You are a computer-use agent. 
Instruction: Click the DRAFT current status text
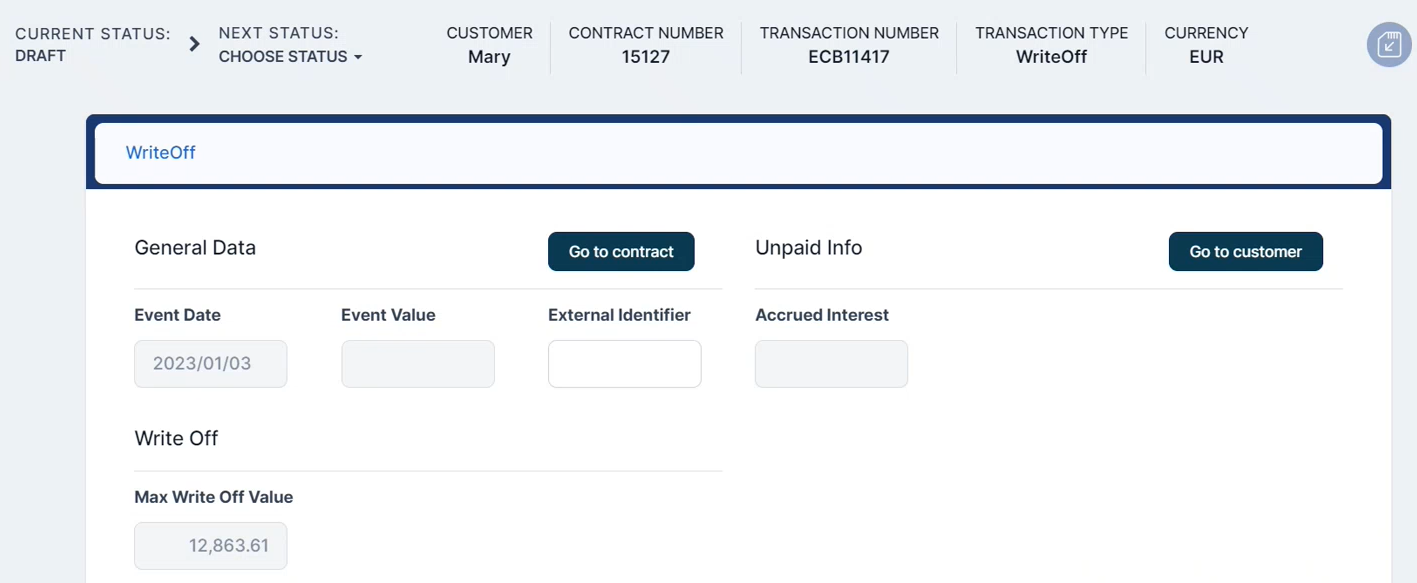click(41, 56)
